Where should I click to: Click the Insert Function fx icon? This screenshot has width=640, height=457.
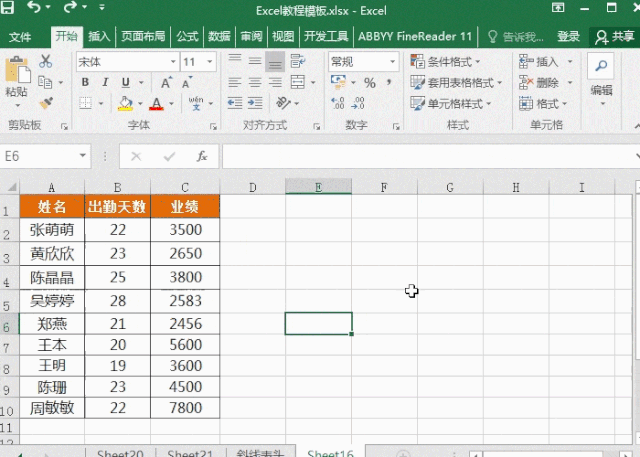(x=202, y=156)
